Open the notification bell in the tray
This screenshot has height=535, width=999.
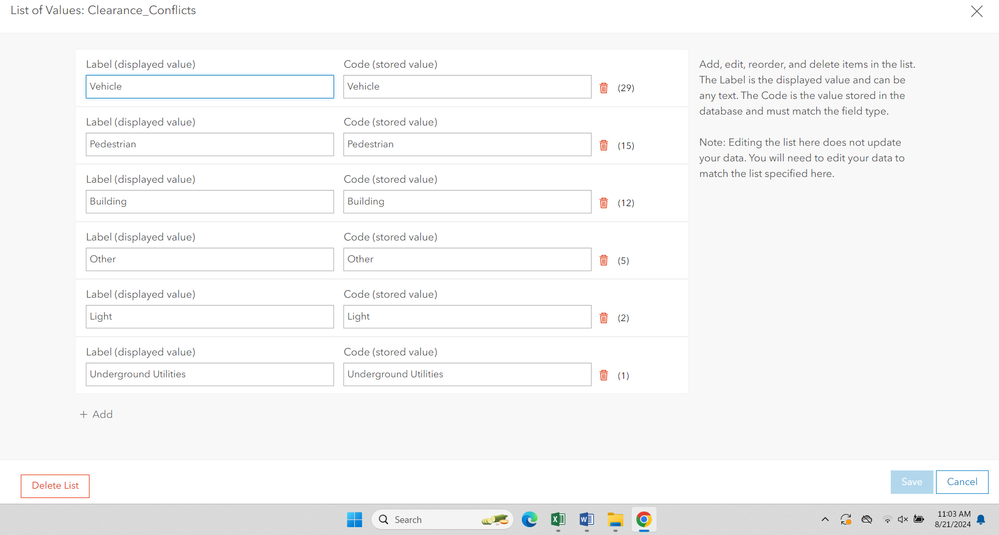981,520
